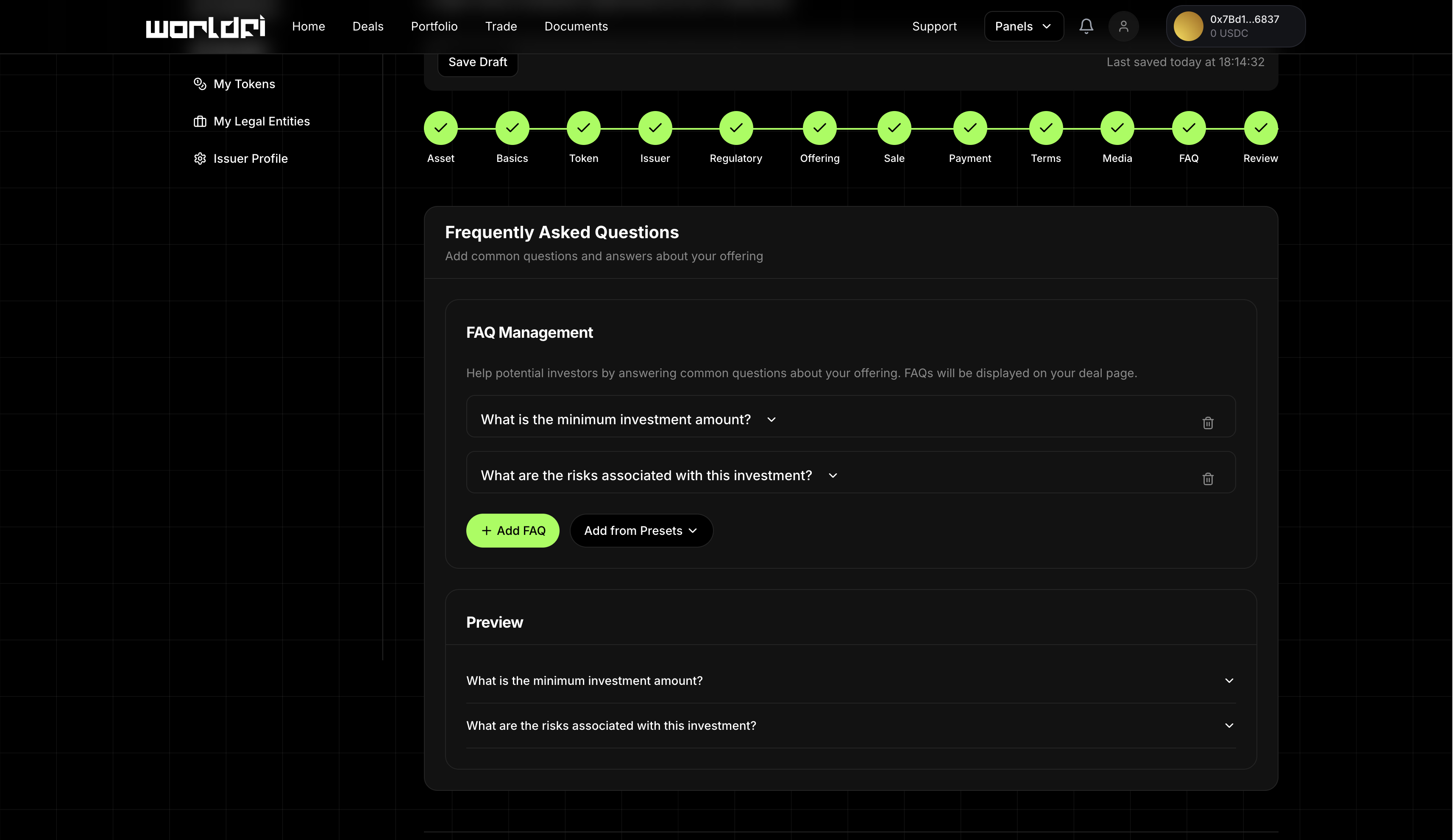Click the green Add FAQ button

tap(513, 531)
